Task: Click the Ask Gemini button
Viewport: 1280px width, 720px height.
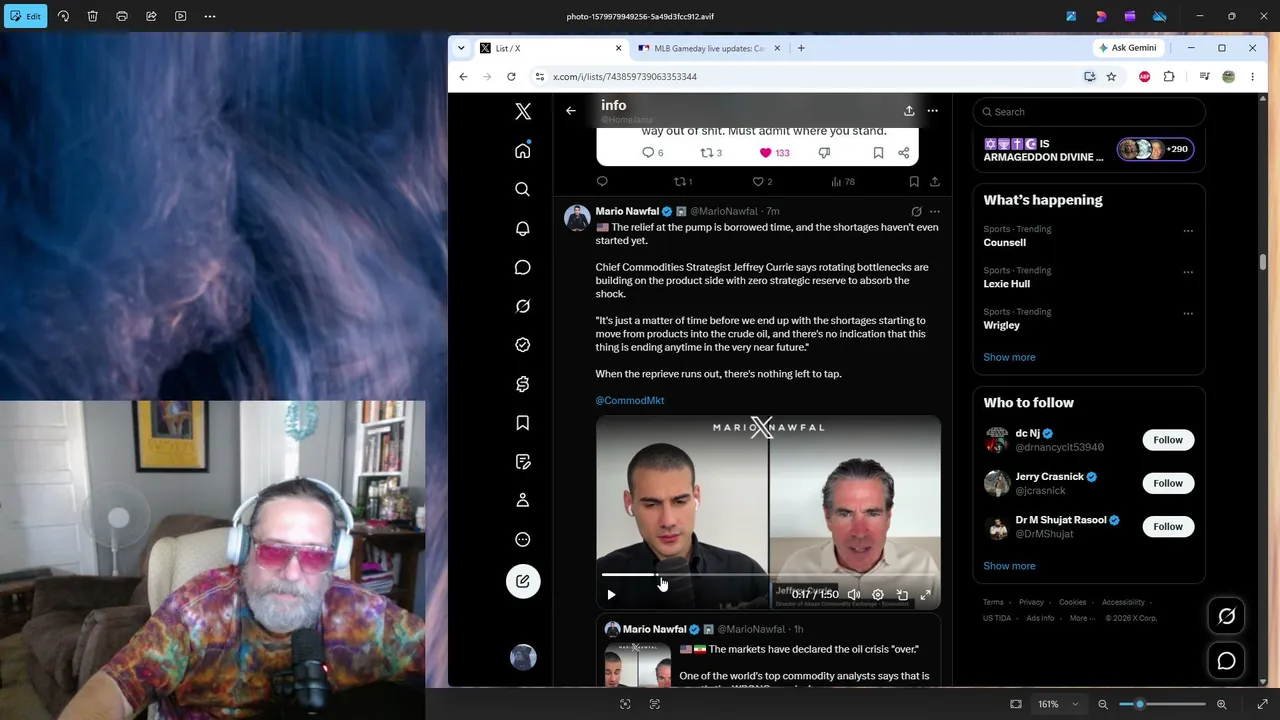Action: [1128, 48]
